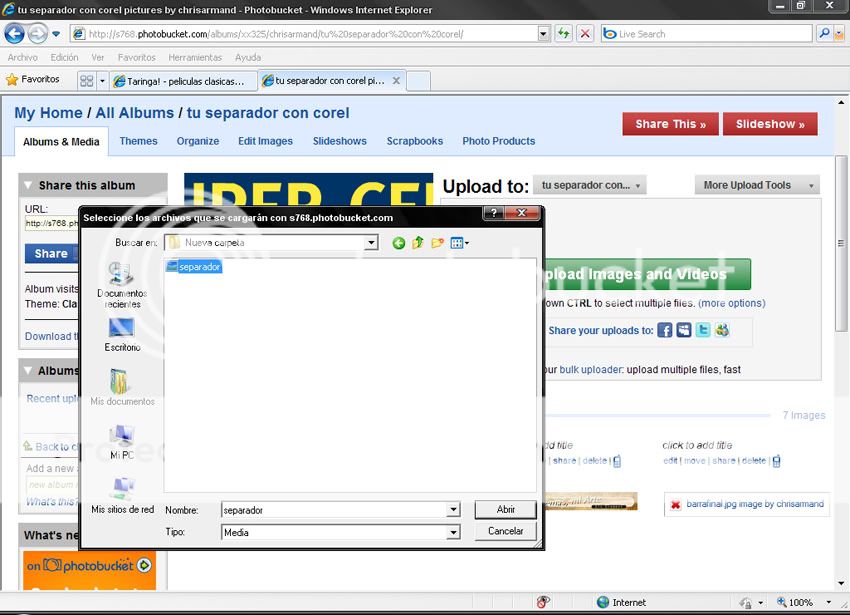Go to the 'All Albums' breadcrumb link
This screenshot has width=850, height=615.
coord(135,113)
